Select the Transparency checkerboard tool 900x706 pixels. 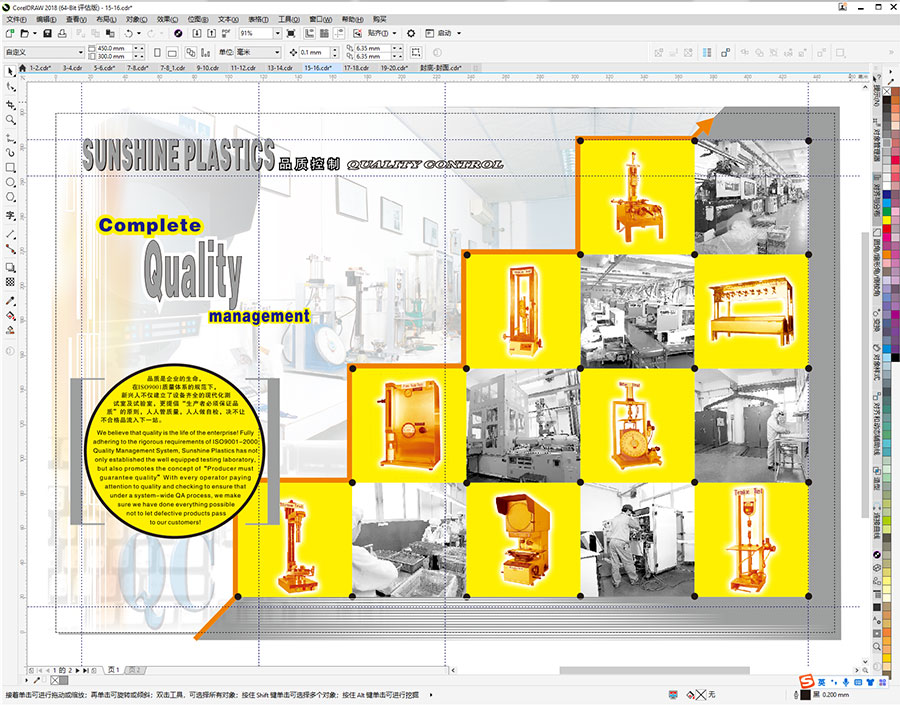click(x=10, y=283)
